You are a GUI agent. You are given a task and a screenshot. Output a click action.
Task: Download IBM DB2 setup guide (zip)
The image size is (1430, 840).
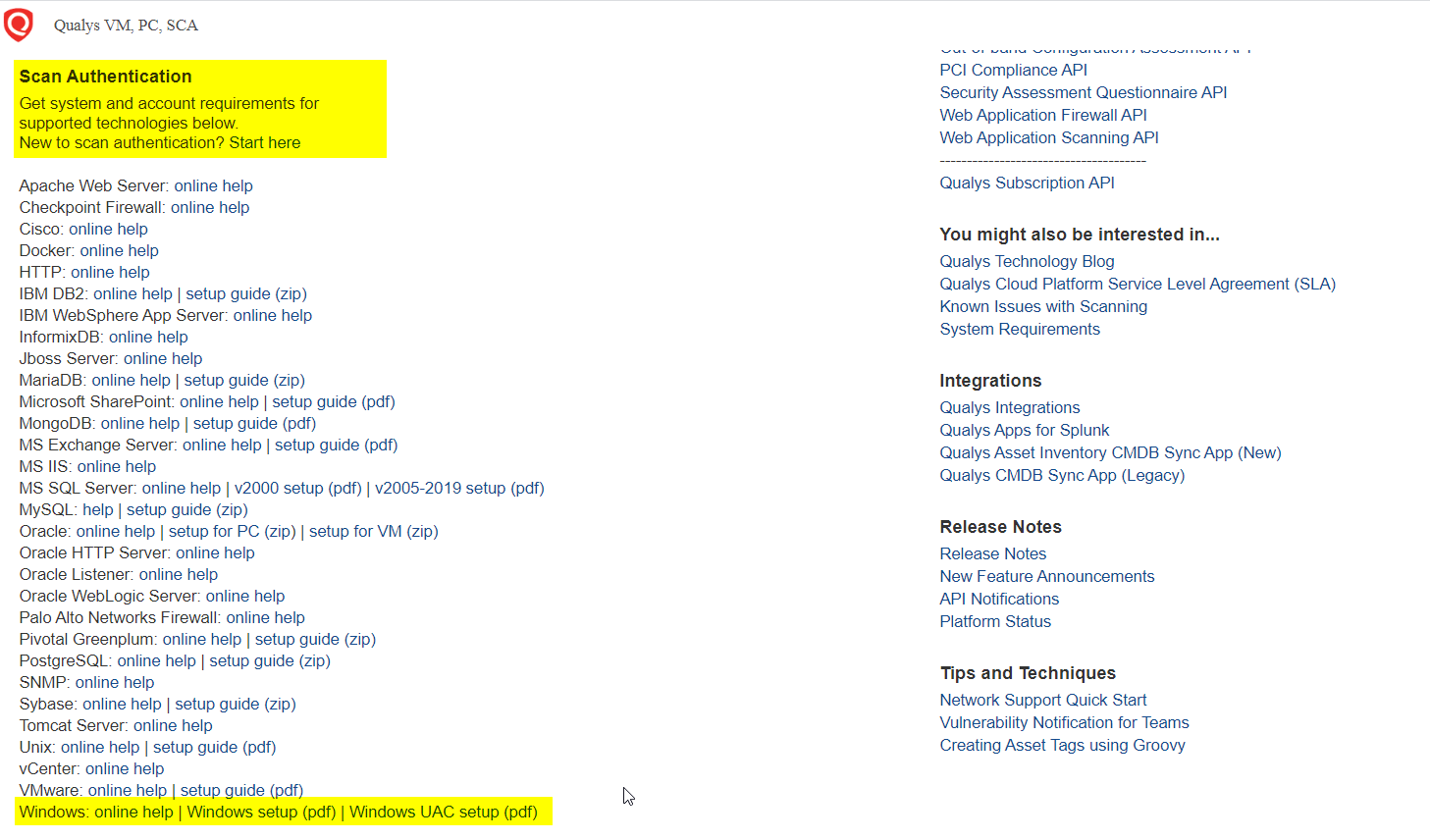(x=245, y=293)
